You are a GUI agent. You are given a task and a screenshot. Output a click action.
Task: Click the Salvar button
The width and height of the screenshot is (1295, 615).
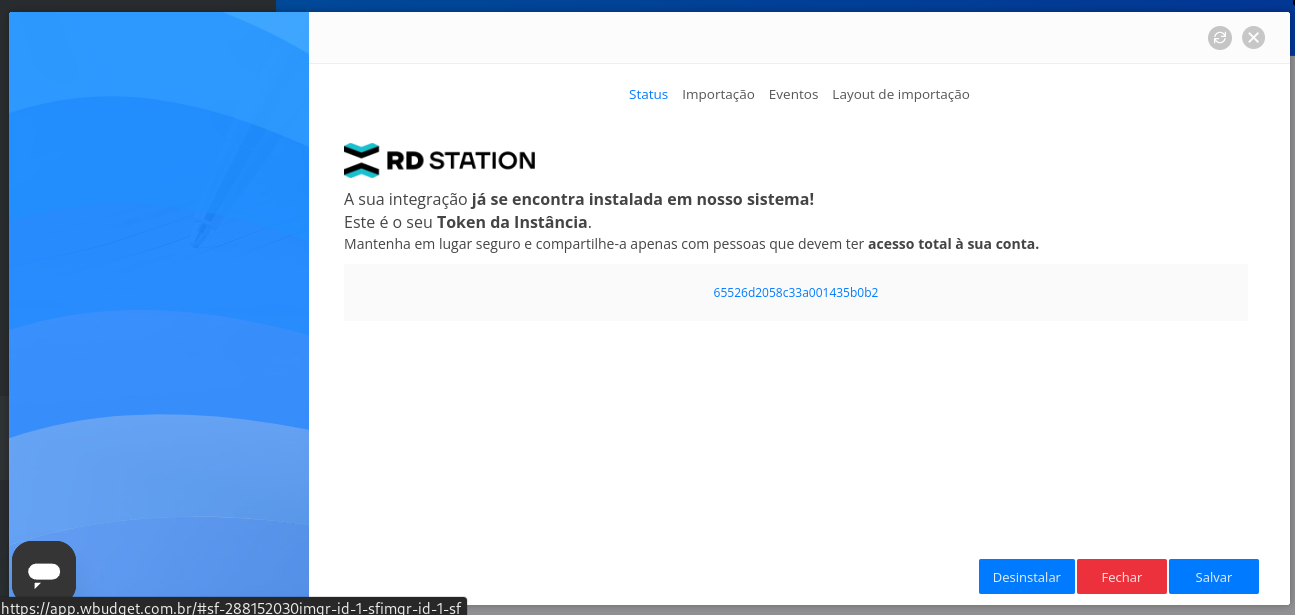point(1213,577)
